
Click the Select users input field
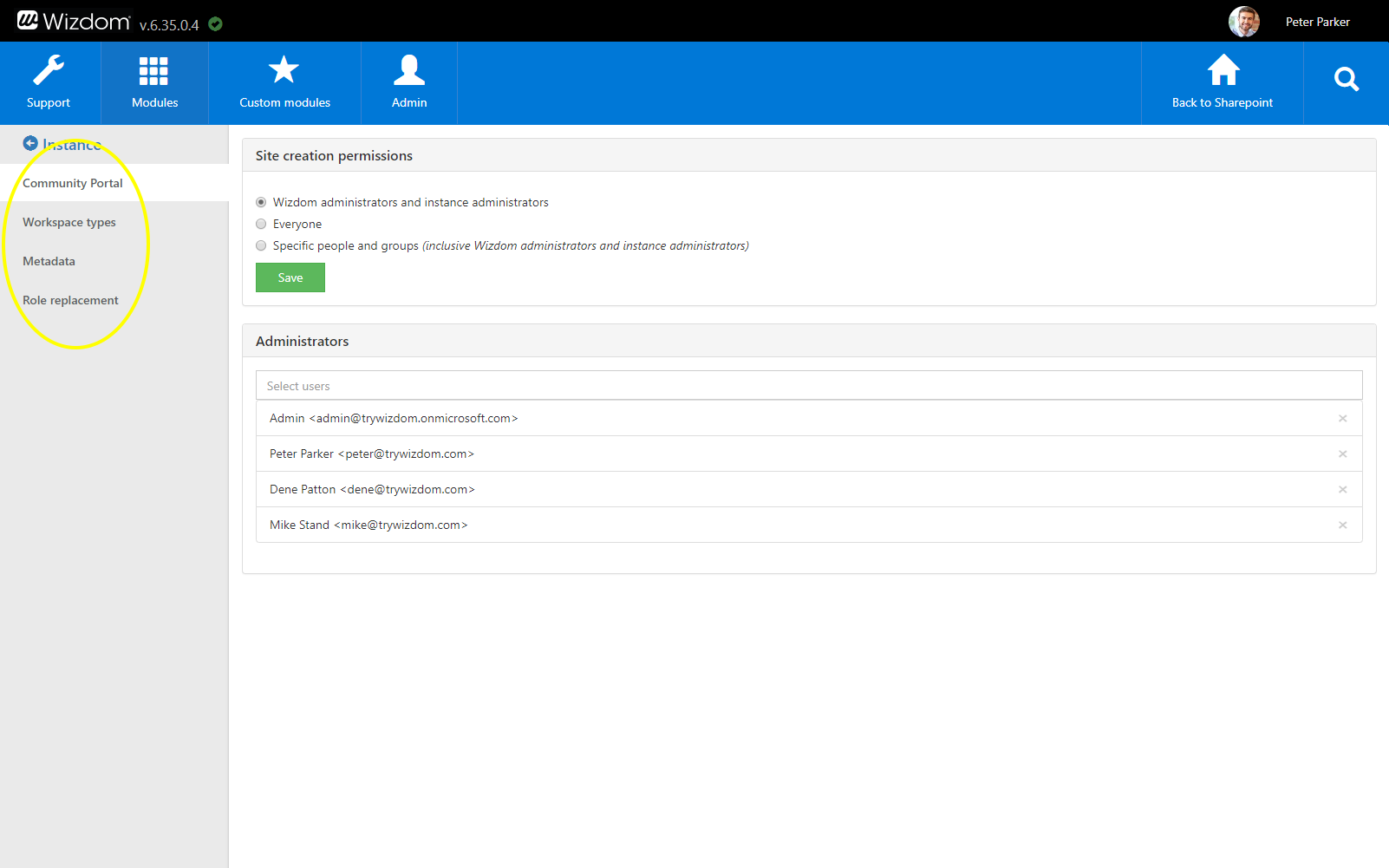pos(808,386)
